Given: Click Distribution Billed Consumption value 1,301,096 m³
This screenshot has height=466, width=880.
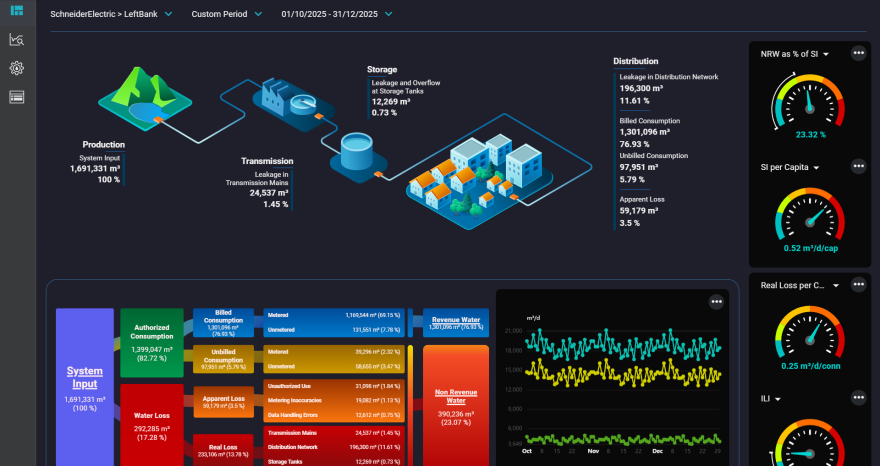Looking at the screenshot, I should (645, 133).
